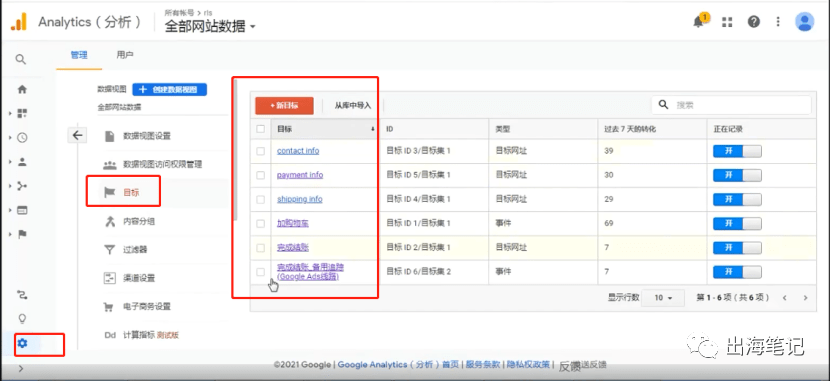
Task: Toggle recording switch for 加购物车 goal
Action: 737,224
